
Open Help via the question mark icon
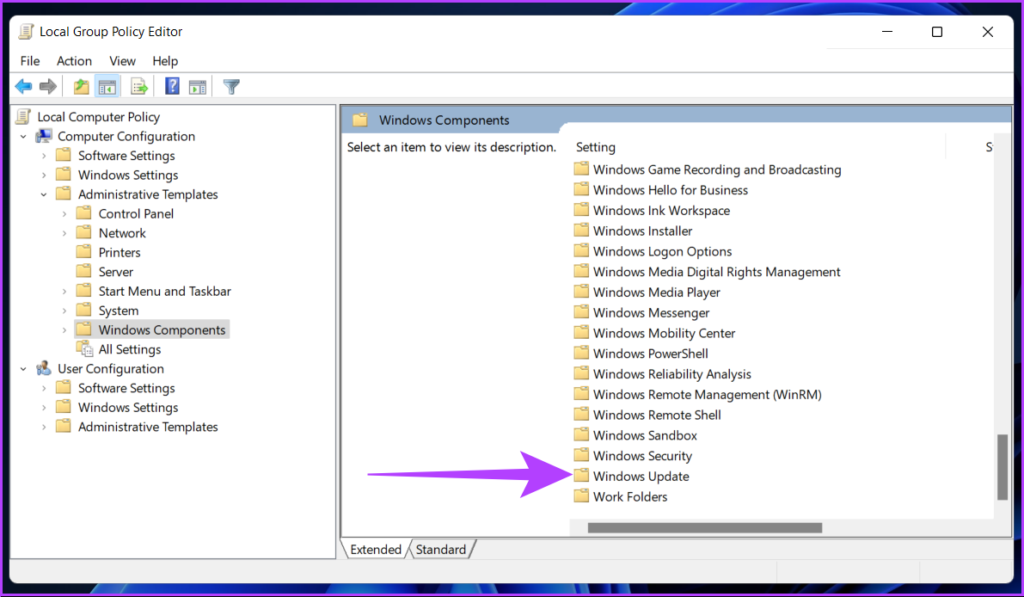pos(172,87)
